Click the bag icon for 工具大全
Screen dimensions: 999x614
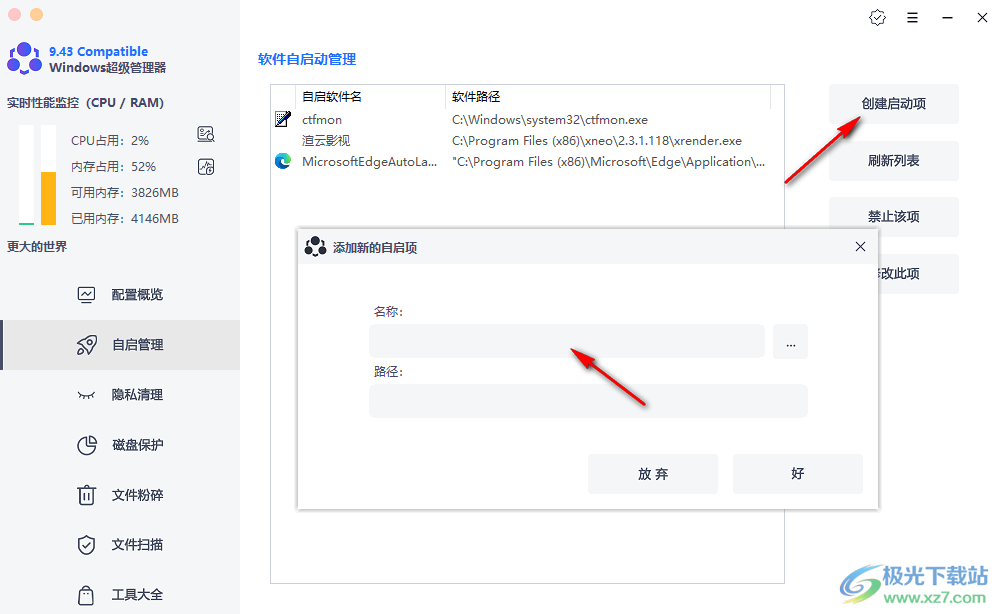coord(86,595)
